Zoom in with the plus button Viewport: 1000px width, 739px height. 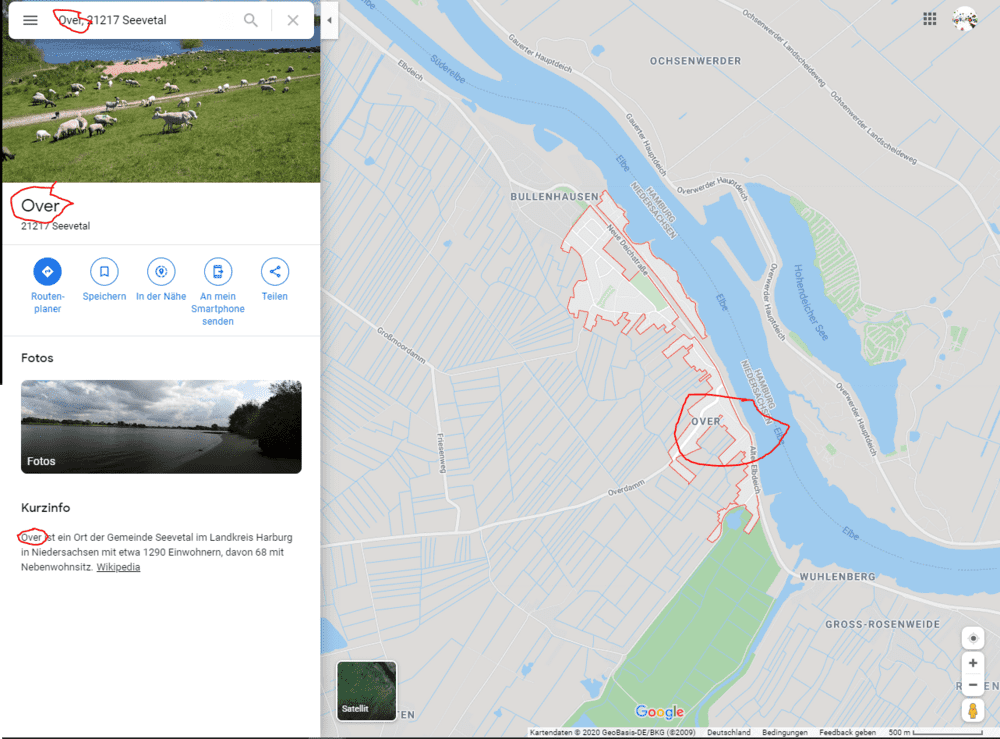click(973, 663)
